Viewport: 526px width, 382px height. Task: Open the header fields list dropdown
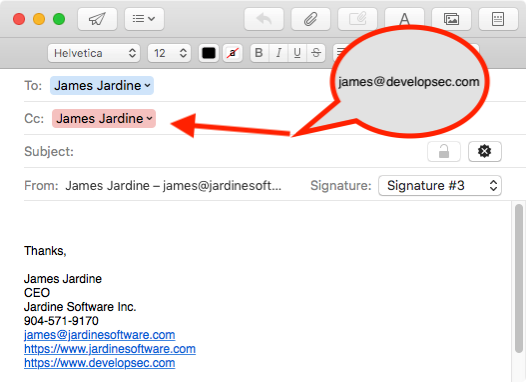tap(144, 19)
